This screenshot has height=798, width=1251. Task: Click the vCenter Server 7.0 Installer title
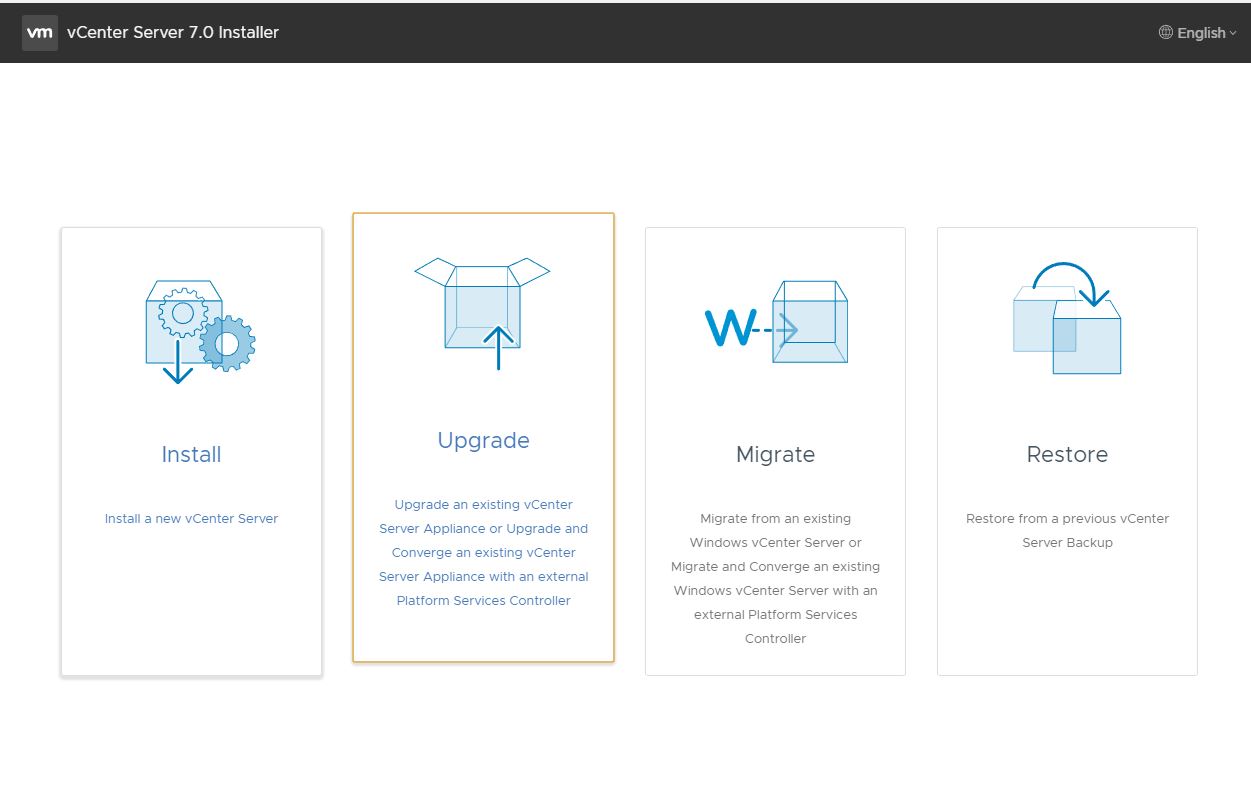point(173,32)
